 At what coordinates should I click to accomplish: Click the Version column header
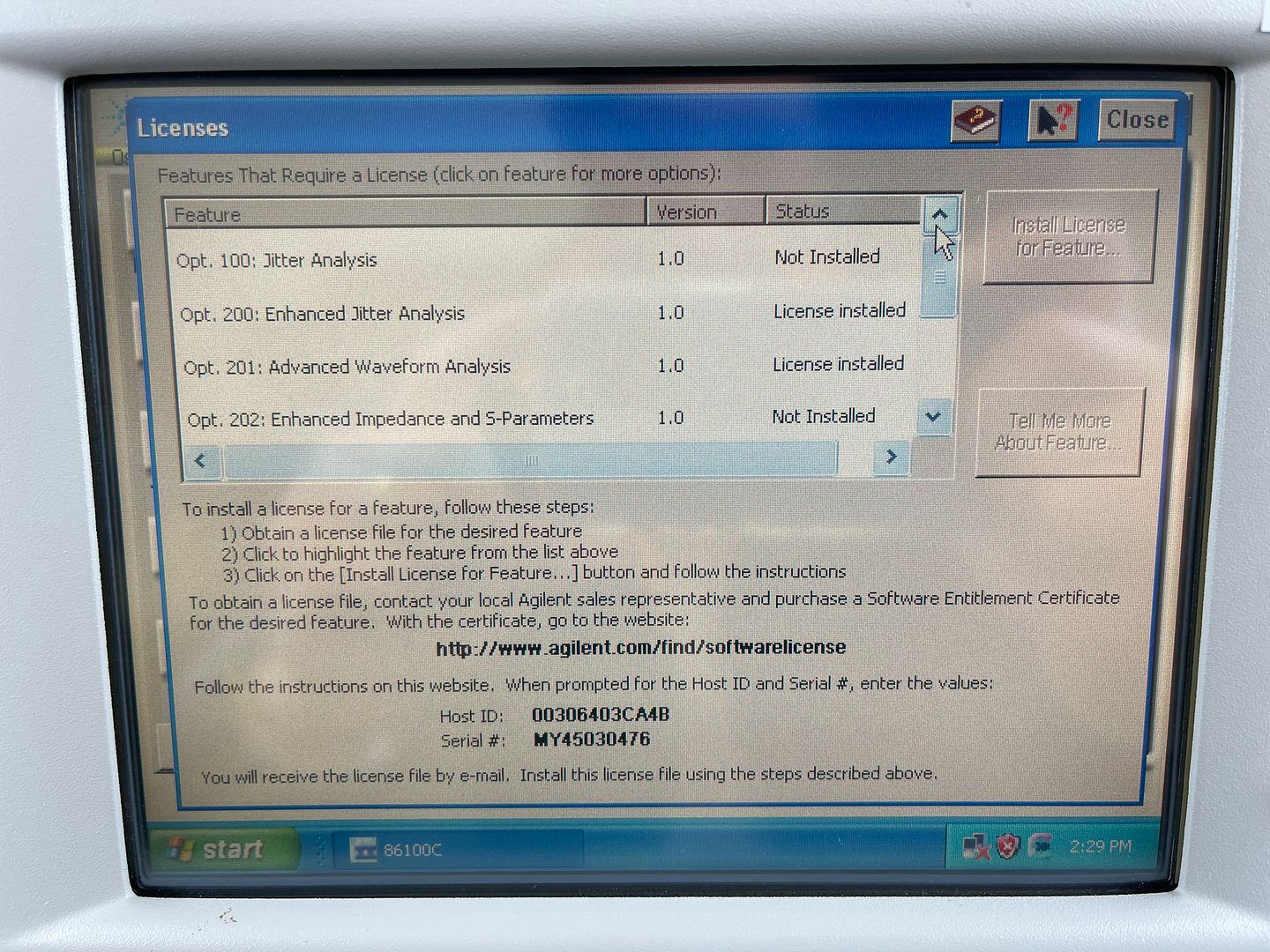[706, 212]
